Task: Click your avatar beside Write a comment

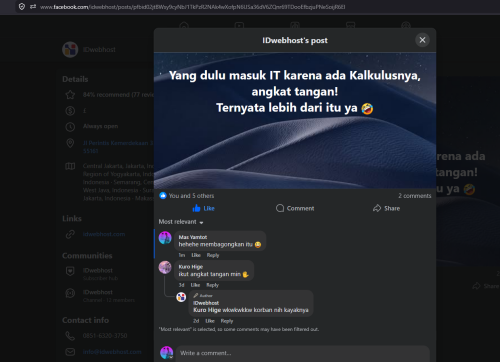Action: point(166,353)
